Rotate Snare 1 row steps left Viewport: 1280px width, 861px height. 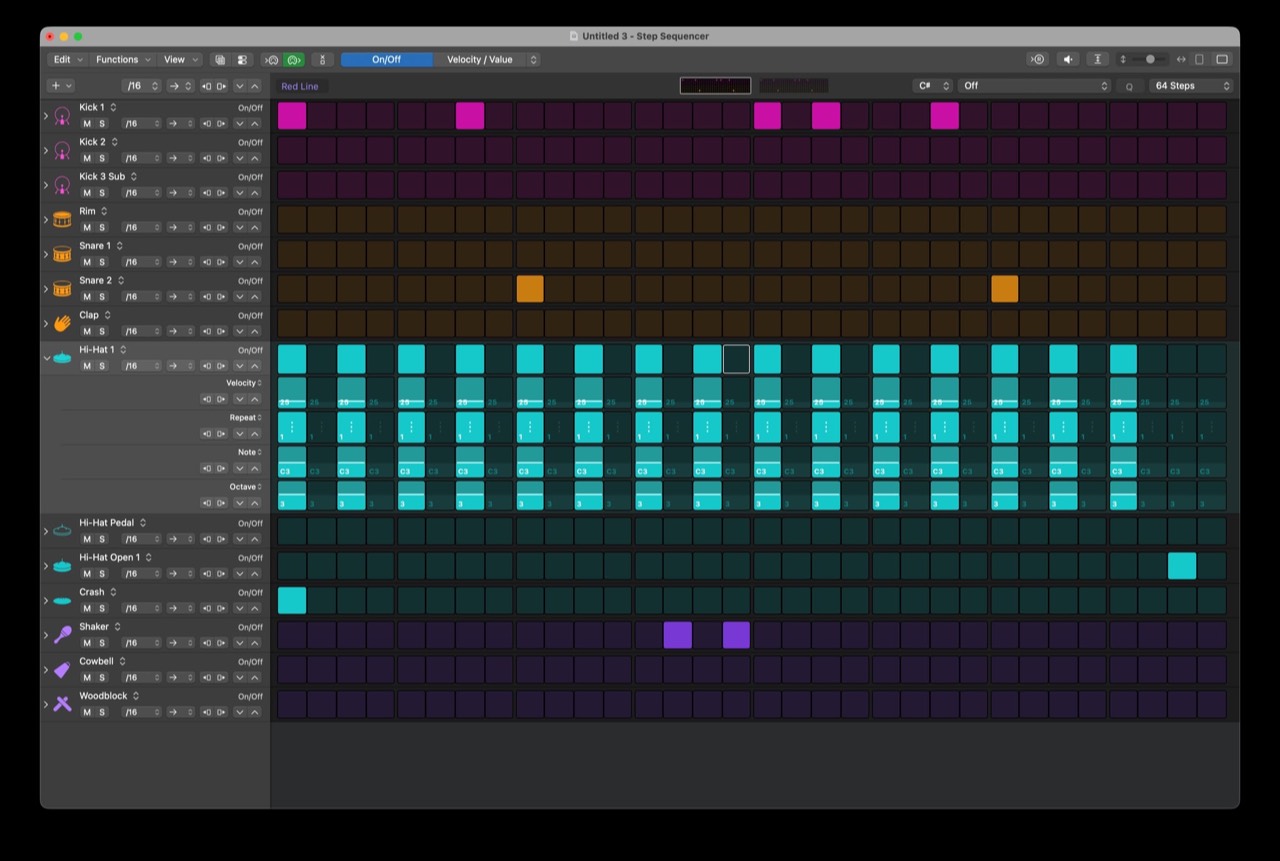pos(207,262)
